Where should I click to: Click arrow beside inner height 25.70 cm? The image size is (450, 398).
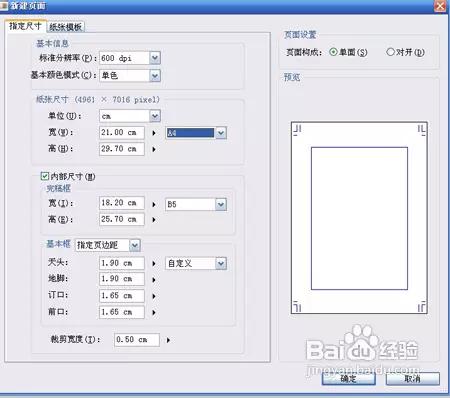point(154,220)
